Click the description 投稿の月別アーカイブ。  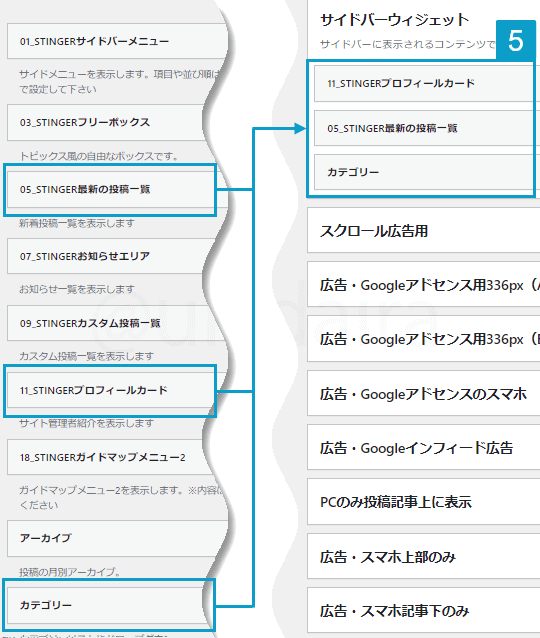[x=70, y=572]
